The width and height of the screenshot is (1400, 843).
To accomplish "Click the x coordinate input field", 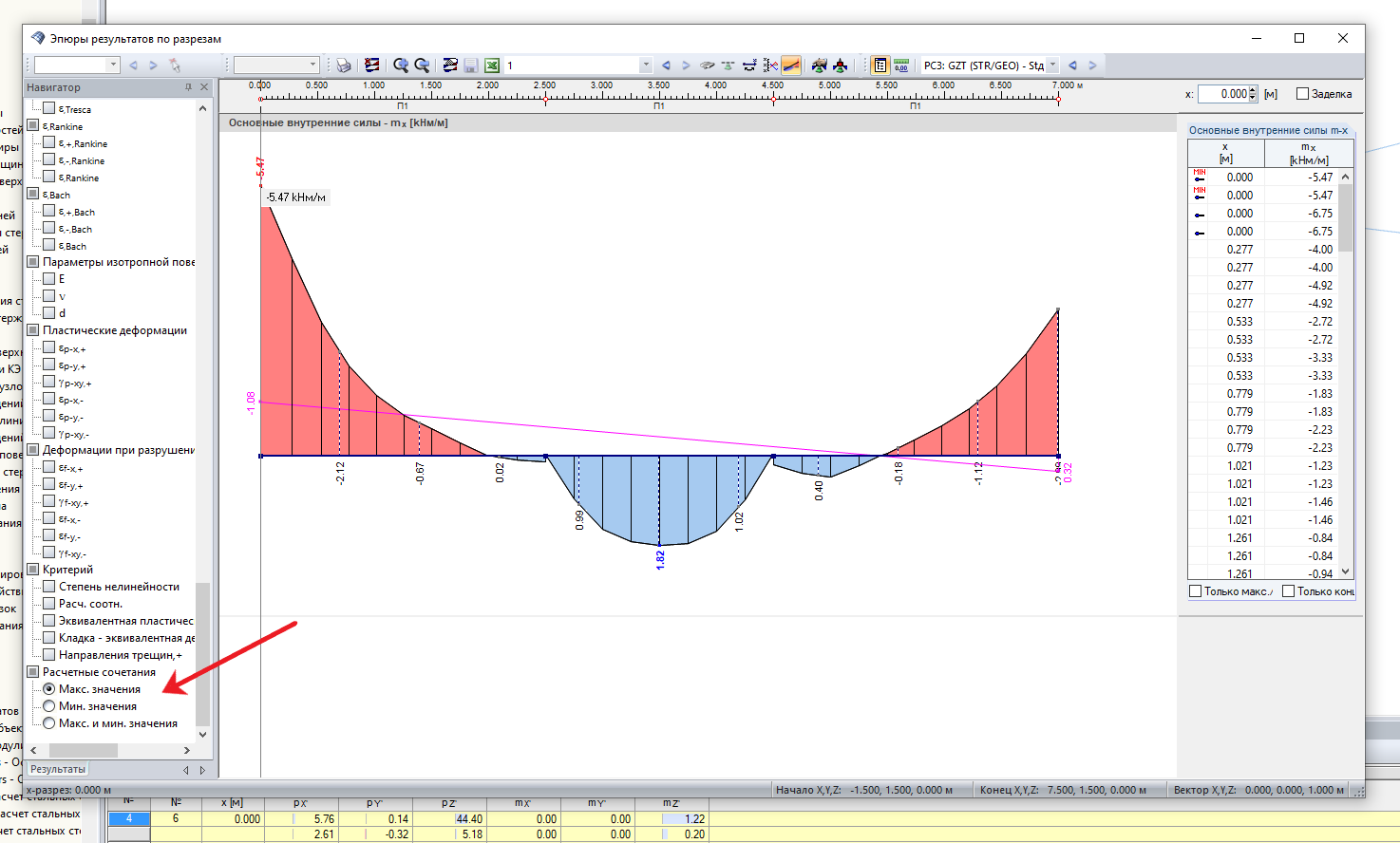I will point(1222,94).
